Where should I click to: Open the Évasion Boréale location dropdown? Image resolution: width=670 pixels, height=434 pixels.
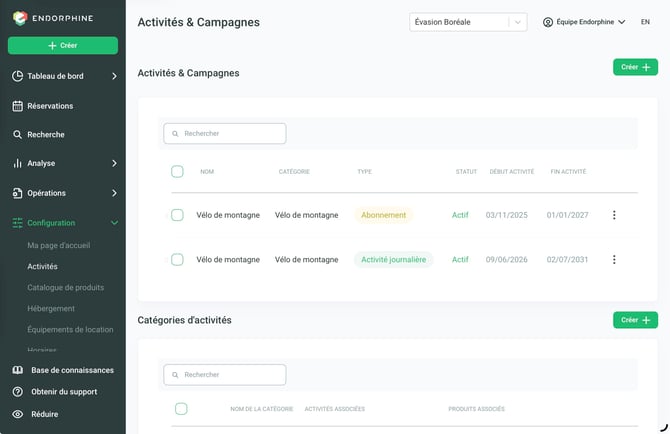[x=468, y=22]
